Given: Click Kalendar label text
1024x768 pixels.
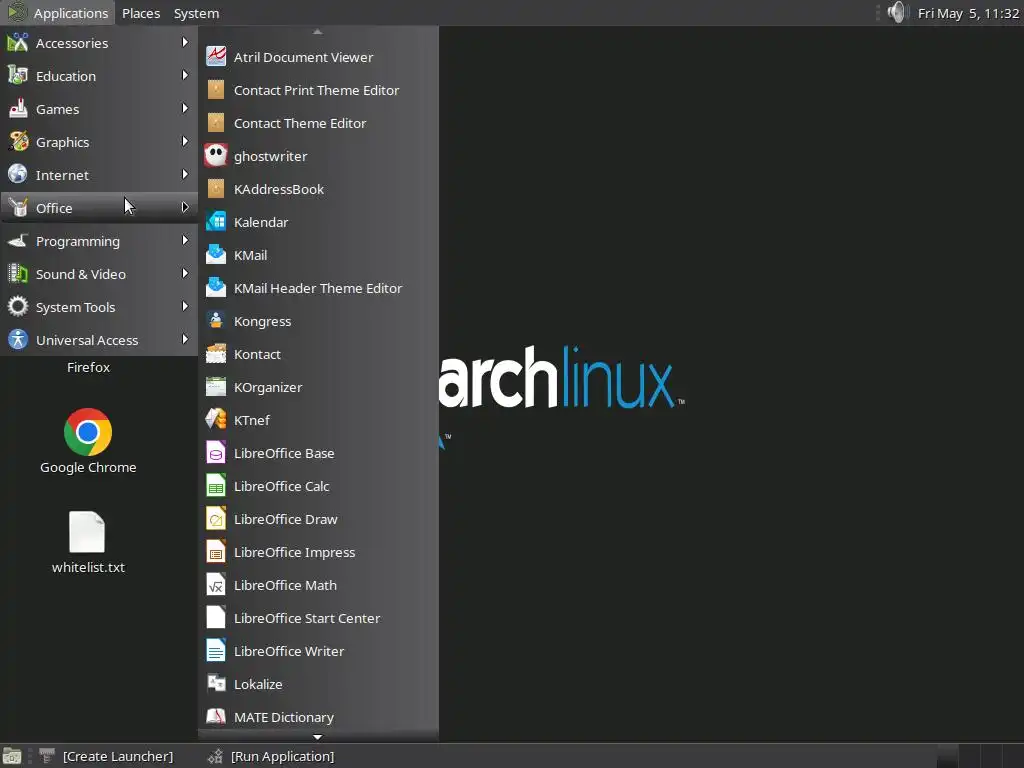Looking at the screenshot, I should coord(261,222).
